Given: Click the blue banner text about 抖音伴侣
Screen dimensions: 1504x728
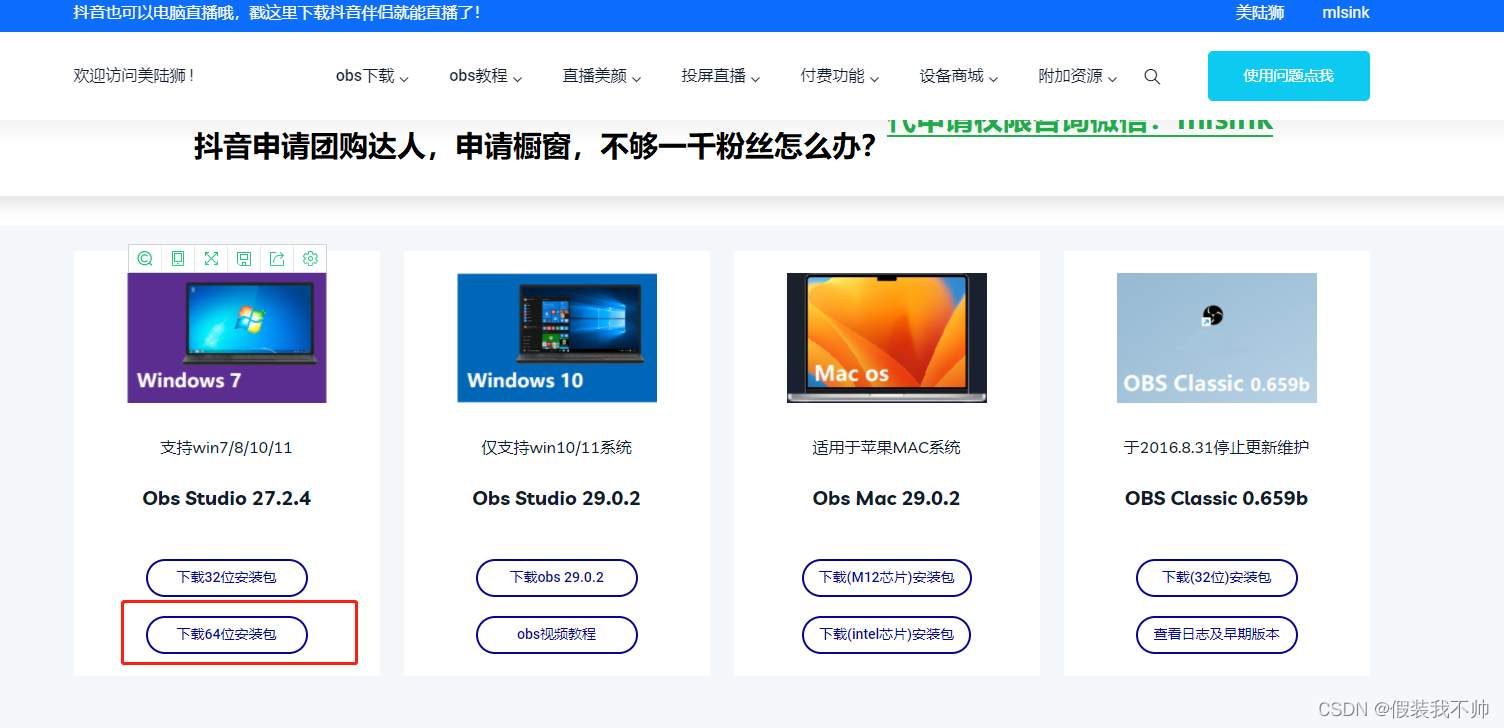Looking at the screenshot, I should (277, 13).
